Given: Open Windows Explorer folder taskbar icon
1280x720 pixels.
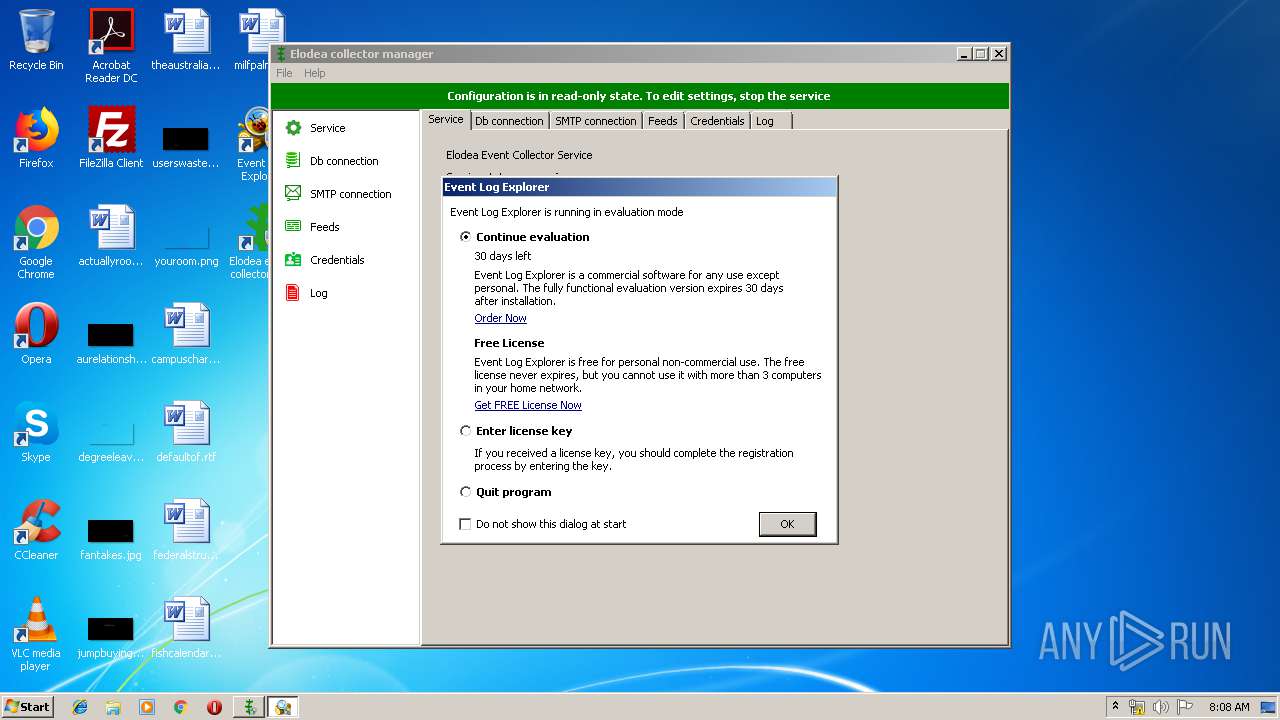Looking at the screenshot, I should [113, 707].
